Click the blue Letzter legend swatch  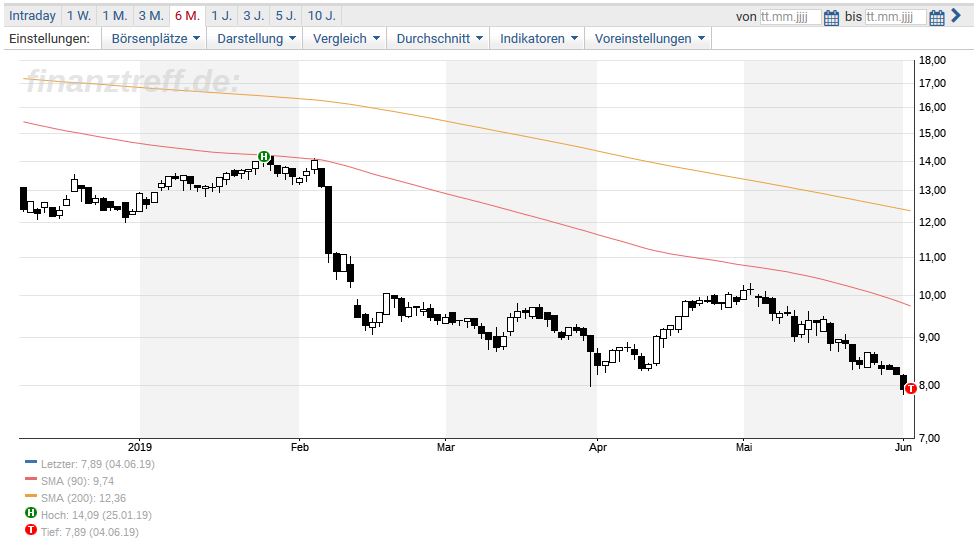[x=31, y=462]
